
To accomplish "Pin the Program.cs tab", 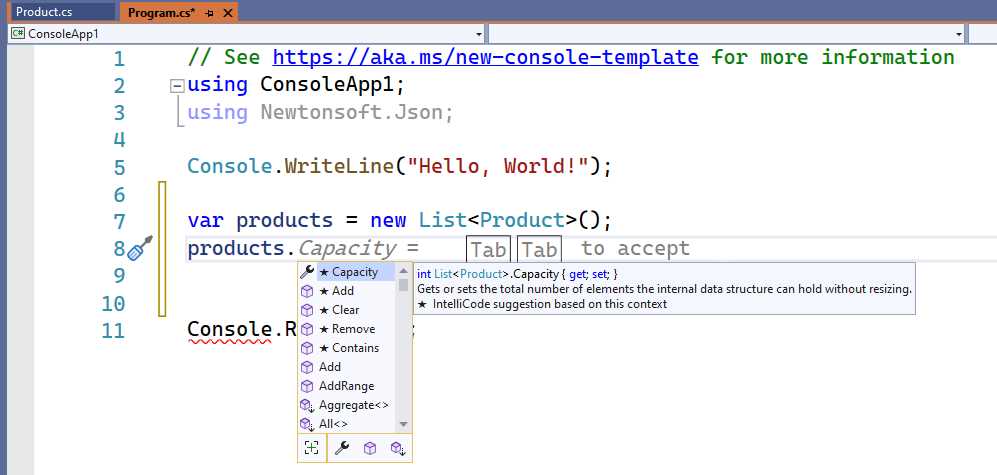I will pos(210,13).
